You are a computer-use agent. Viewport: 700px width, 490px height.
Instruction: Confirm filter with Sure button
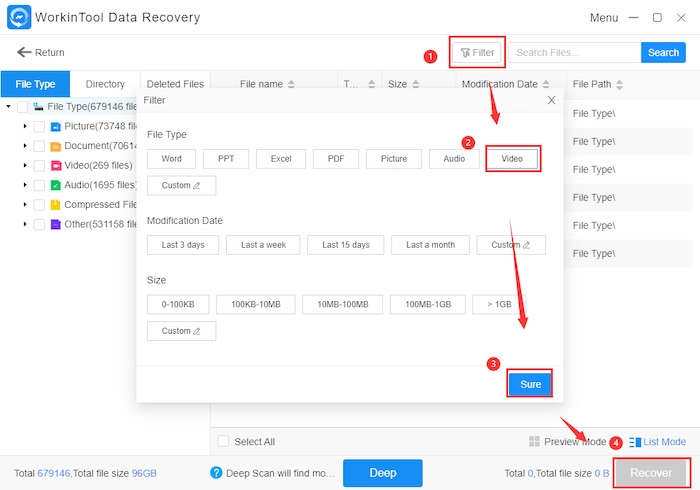pos(529,383)
